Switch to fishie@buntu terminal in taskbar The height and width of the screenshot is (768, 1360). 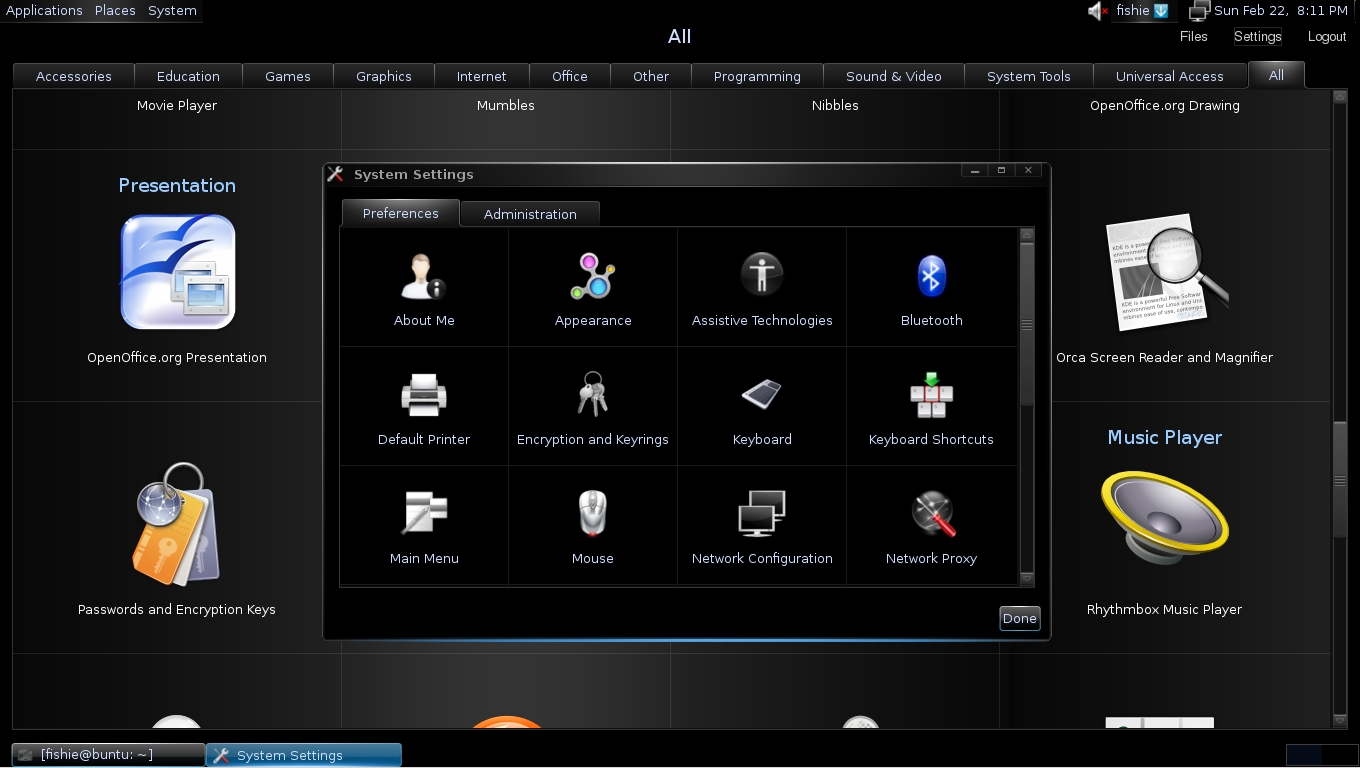click(108, 755)
